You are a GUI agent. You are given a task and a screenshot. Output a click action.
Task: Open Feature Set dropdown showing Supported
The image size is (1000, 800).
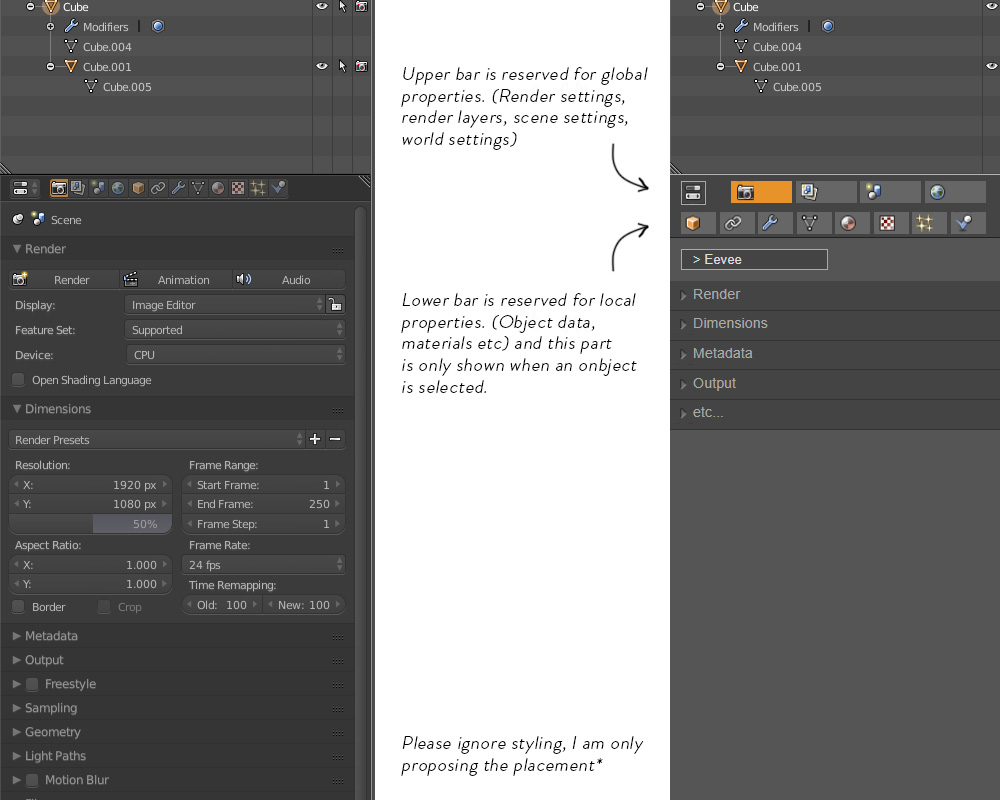click(235, 330)
